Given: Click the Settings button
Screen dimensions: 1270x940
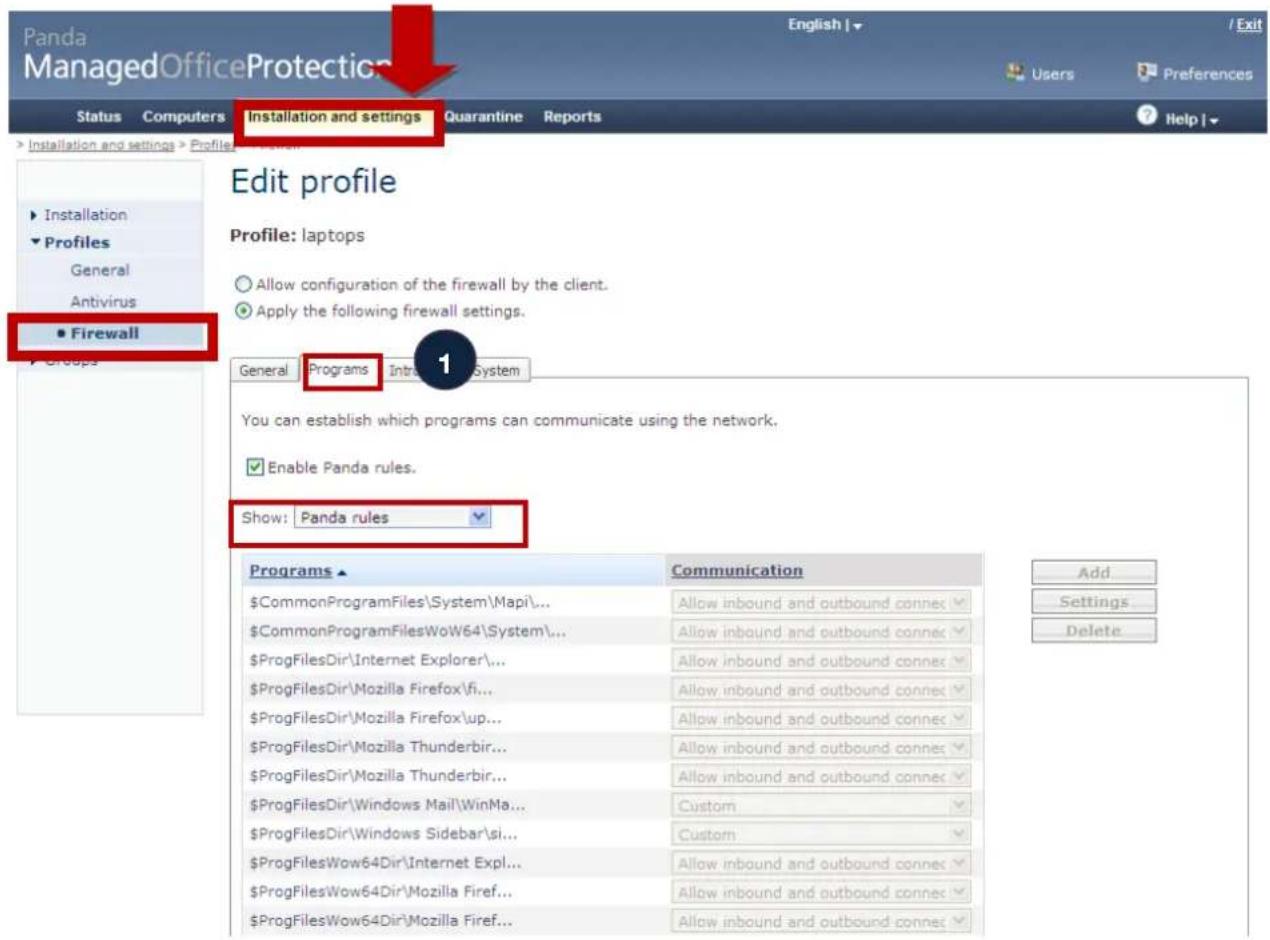Looking at the screenshot, I should click(x=1094, y=602).
